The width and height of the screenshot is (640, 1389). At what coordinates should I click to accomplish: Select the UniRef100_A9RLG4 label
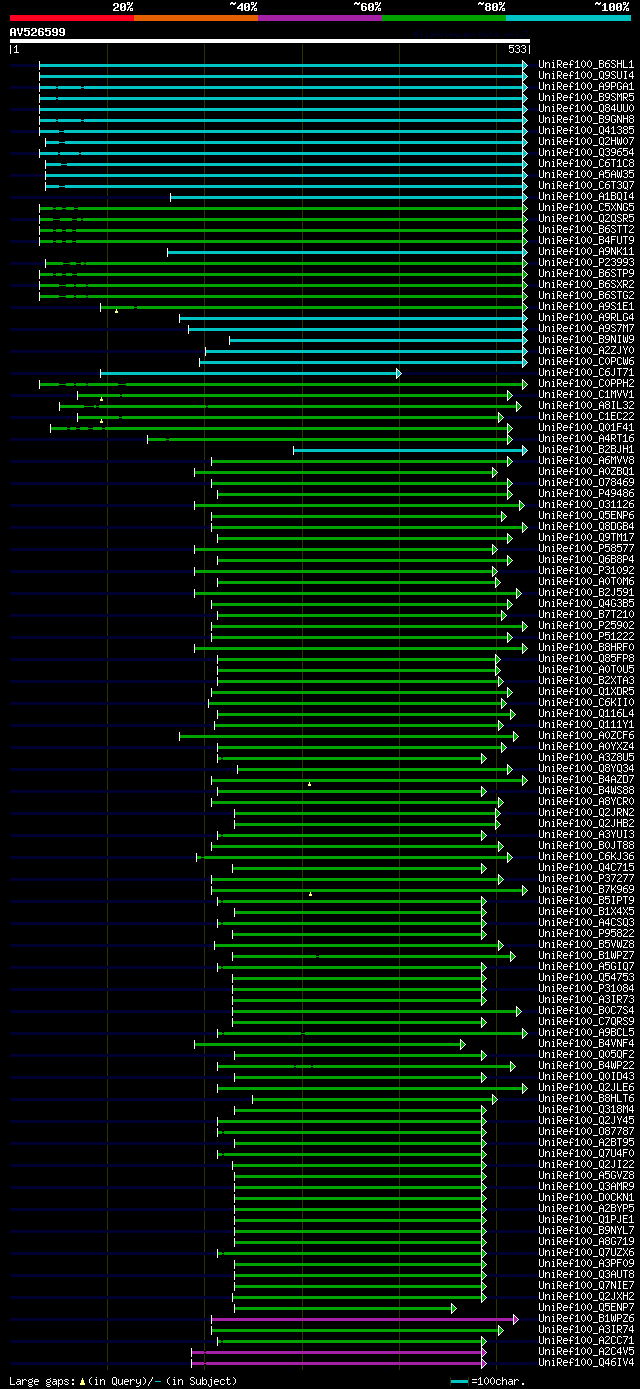point(586,318)
